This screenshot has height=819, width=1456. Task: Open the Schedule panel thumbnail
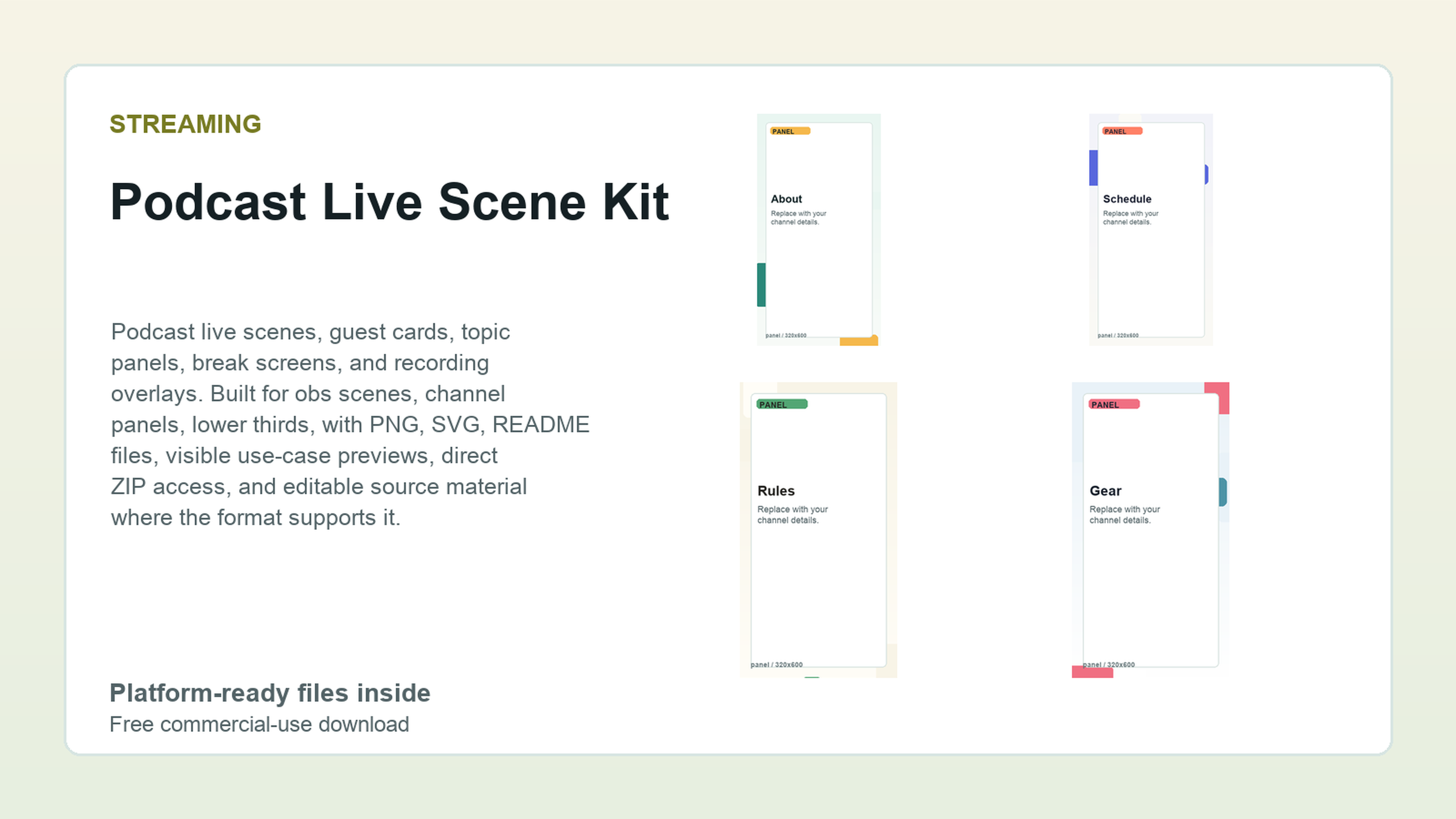1151,229
